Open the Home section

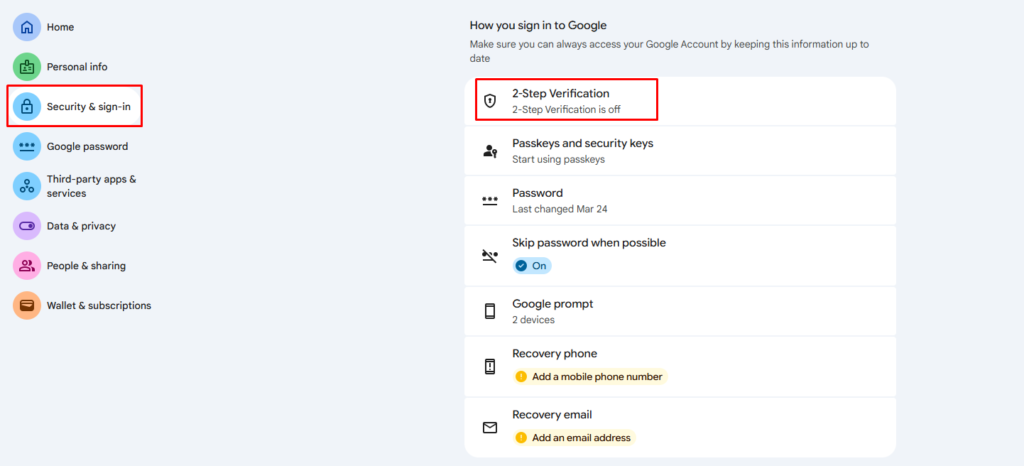[x=60, y=27]
